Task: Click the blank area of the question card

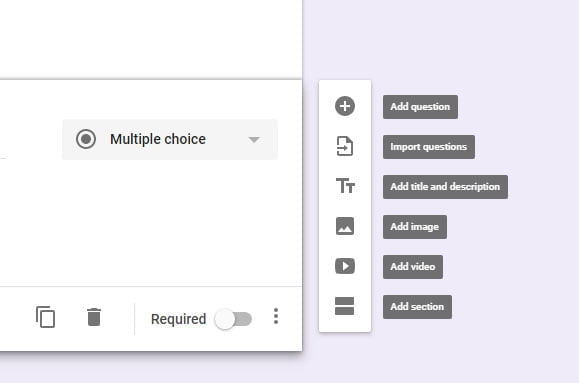Action: (x=148, y=222)
